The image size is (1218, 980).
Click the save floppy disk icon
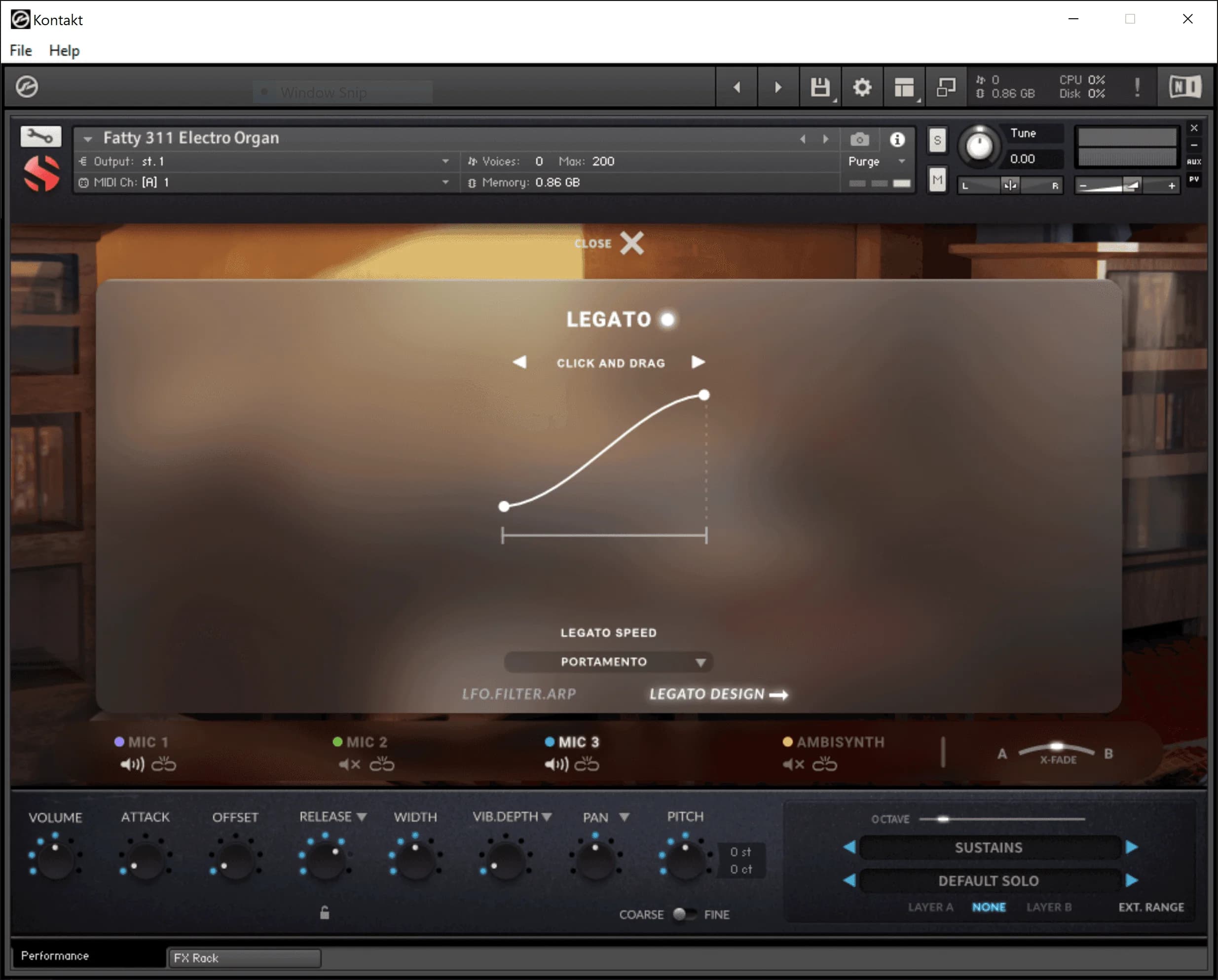[x=820, y=87]
